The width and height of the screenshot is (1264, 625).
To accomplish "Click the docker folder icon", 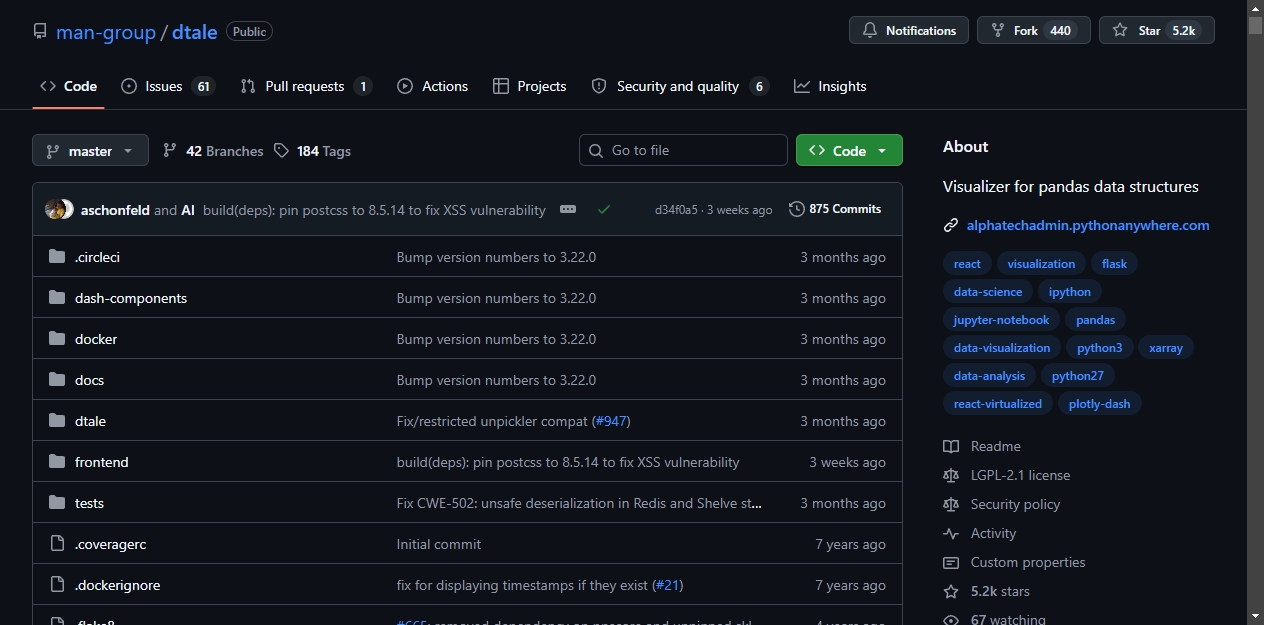I will coord(57,339).
